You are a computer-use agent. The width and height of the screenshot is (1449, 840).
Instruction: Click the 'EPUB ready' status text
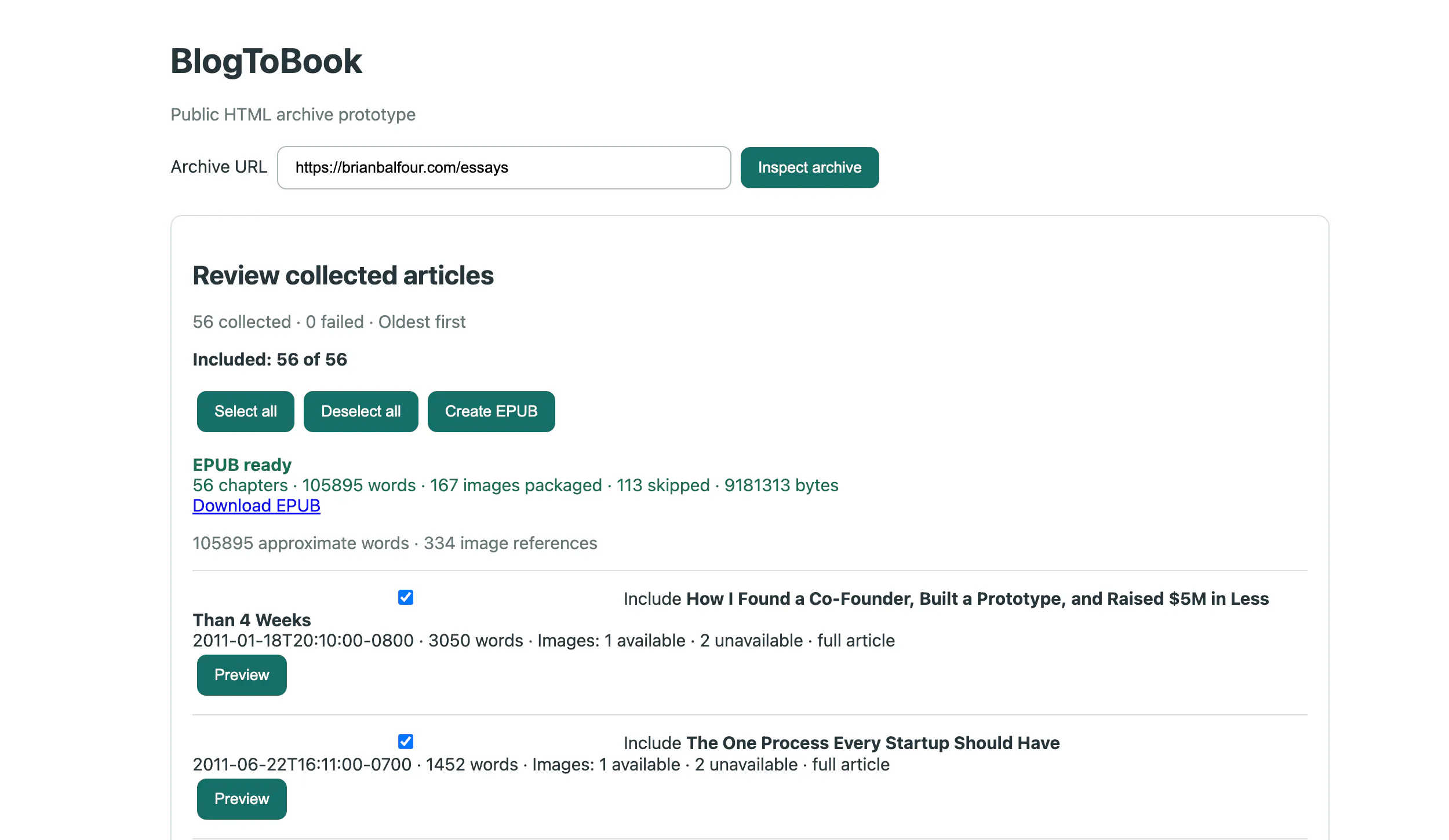[242, 465]
